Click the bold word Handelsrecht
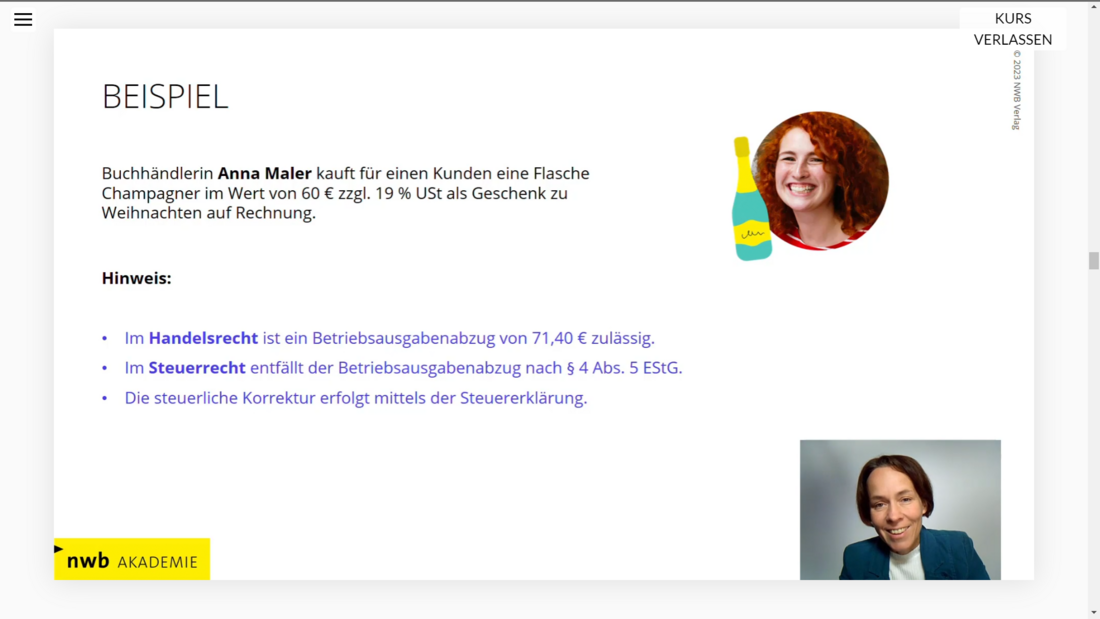The image size is (1100, 619). pyautogui.click(x=203, y=338)
